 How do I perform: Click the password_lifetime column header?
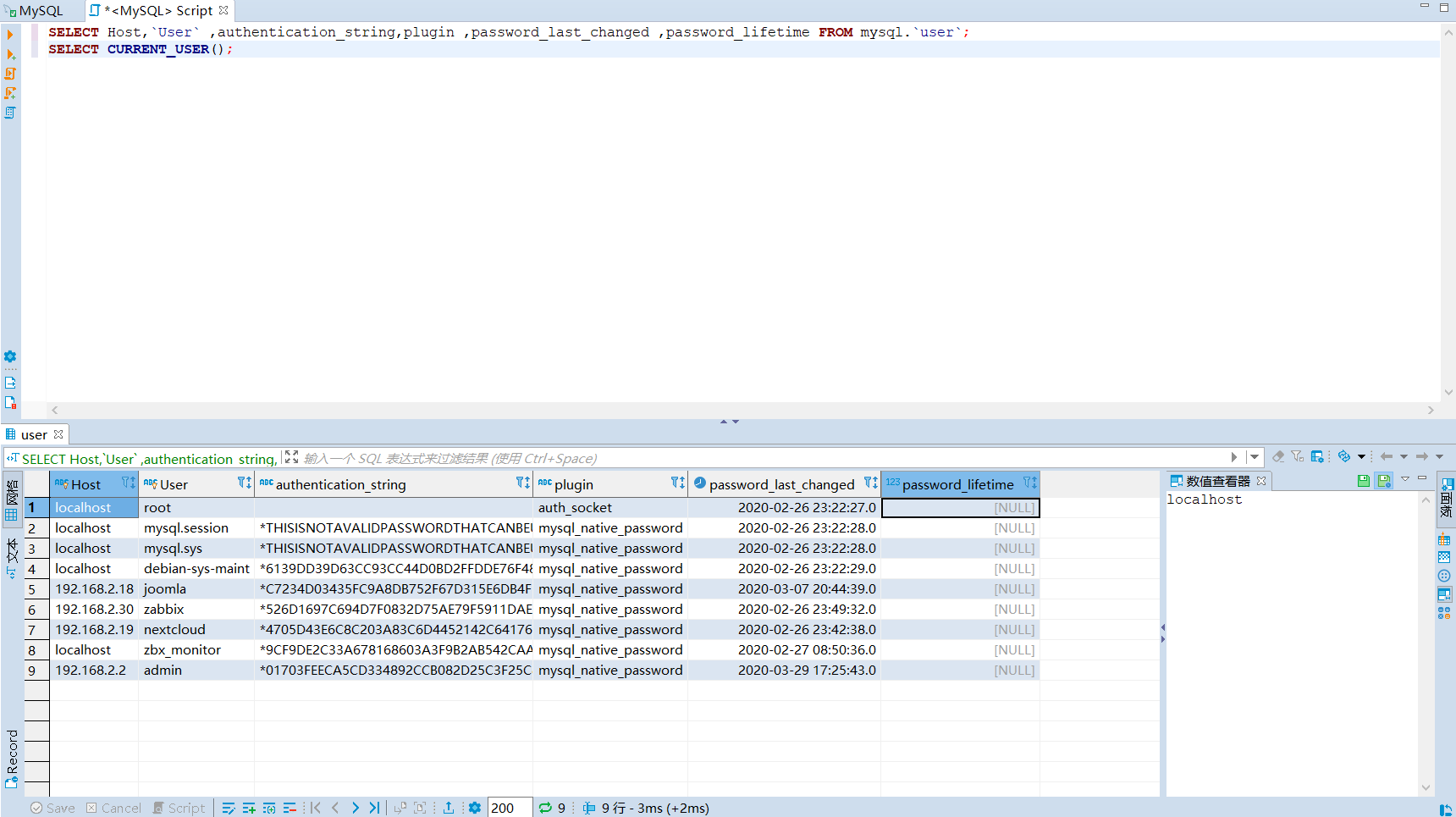(957, 484)
